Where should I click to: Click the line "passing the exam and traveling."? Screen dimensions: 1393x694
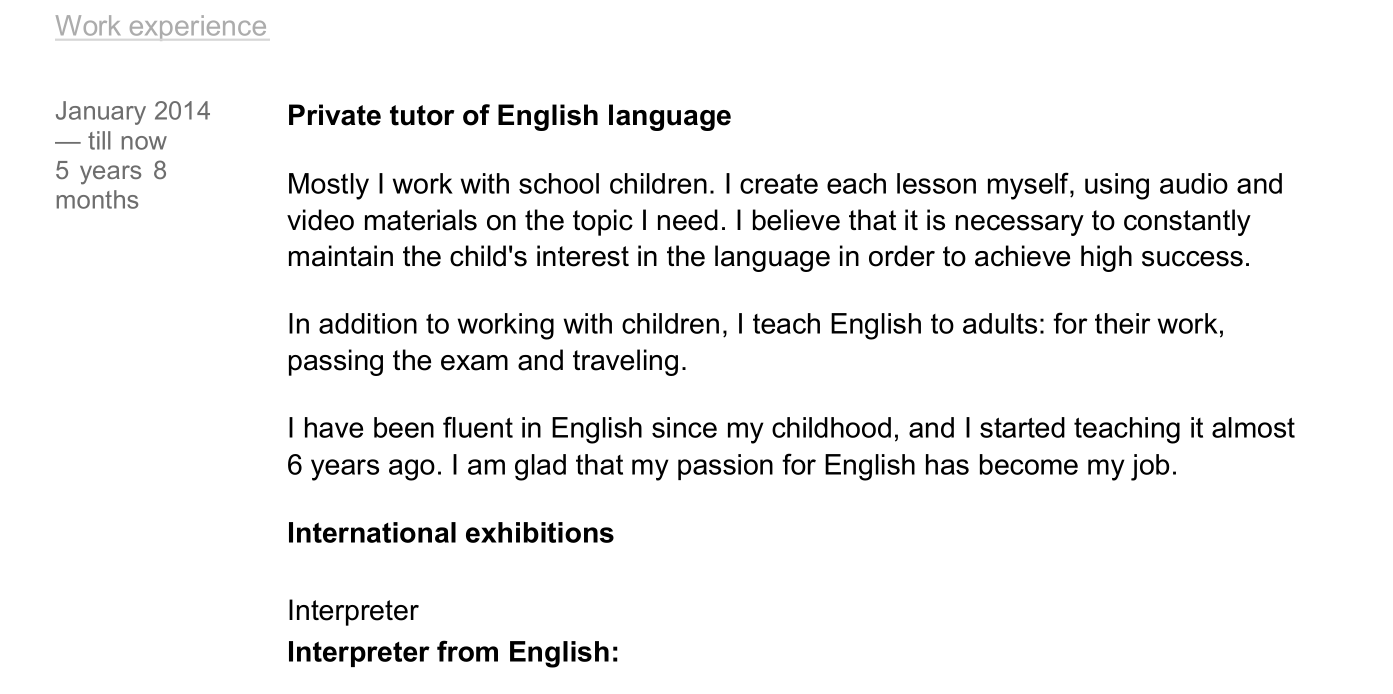pos(487,360)
